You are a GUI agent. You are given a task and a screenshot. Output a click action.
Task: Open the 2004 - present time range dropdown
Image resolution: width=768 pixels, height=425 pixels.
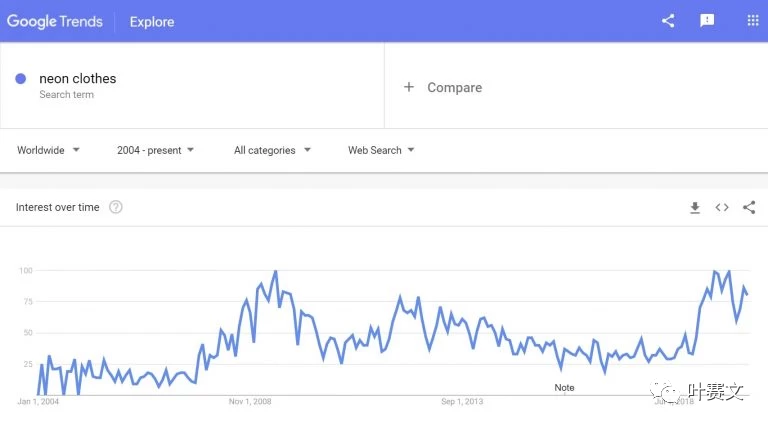[x=155, y=150]
